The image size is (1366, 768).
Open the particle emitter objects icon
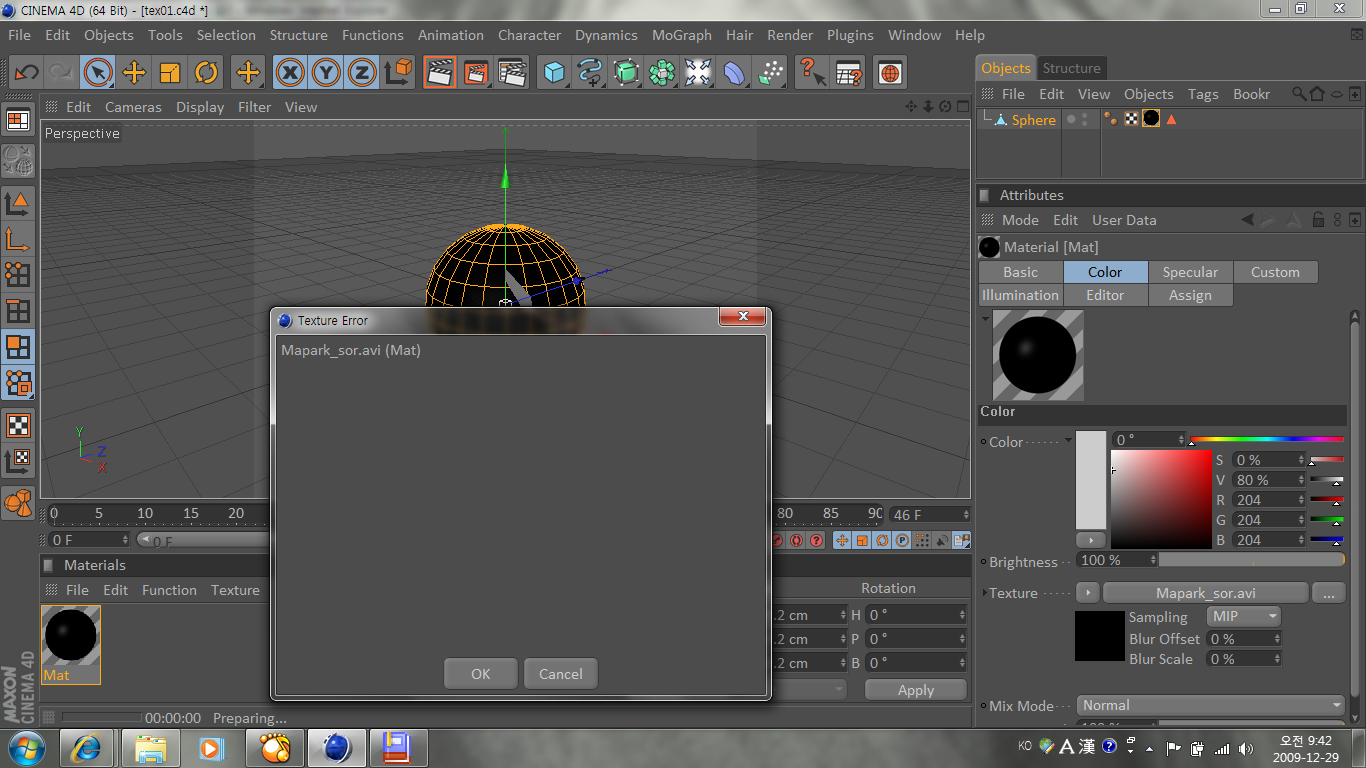coord(770,72)
